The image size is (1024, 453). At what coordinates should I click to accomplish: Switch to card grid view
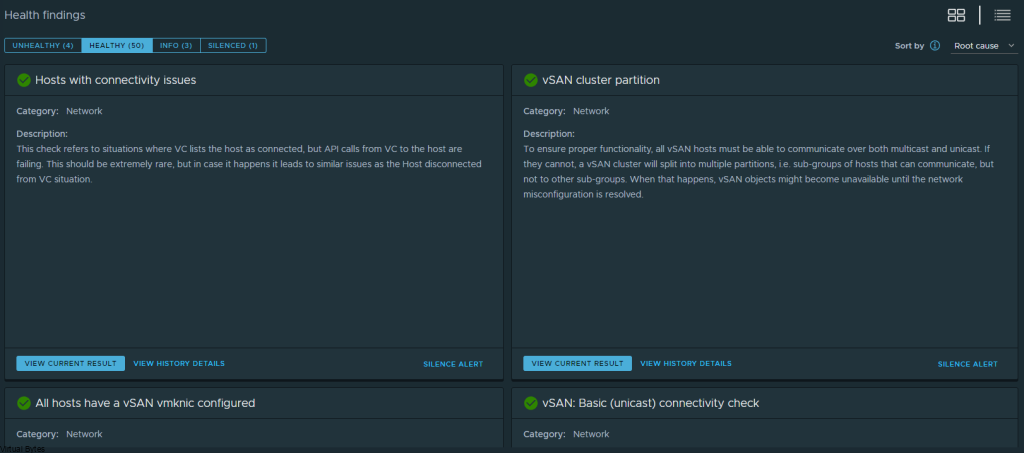click(x=956, y=15)
